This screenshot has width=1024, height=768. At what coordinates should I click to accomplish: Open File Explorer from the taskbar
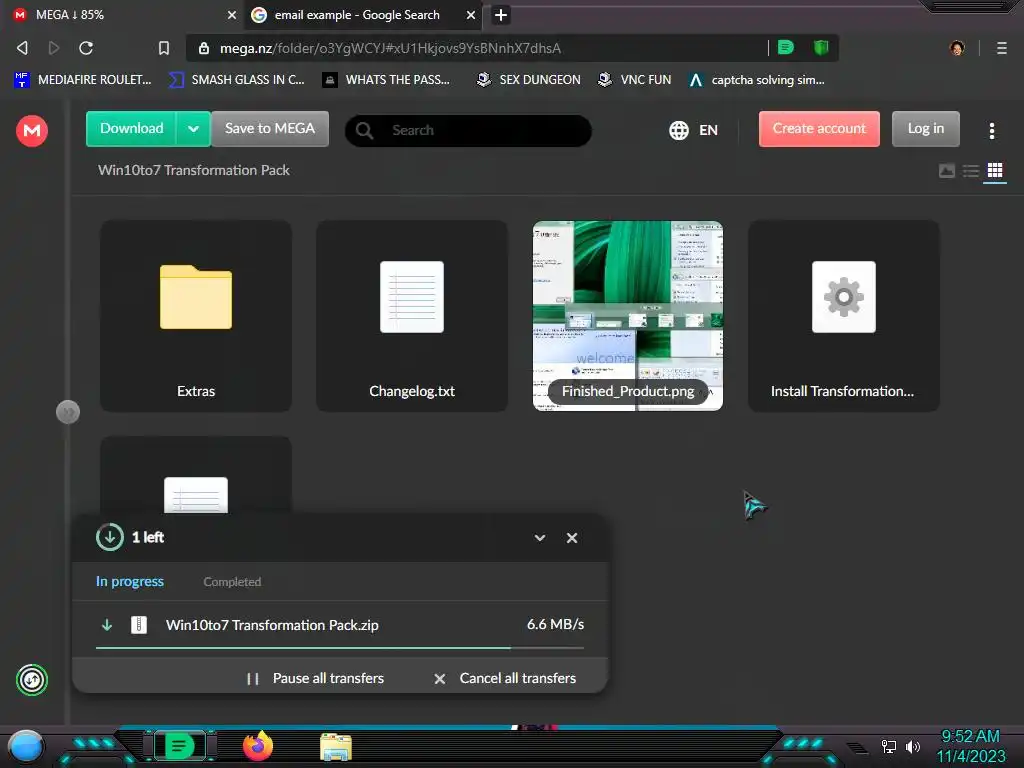(336, 747)
